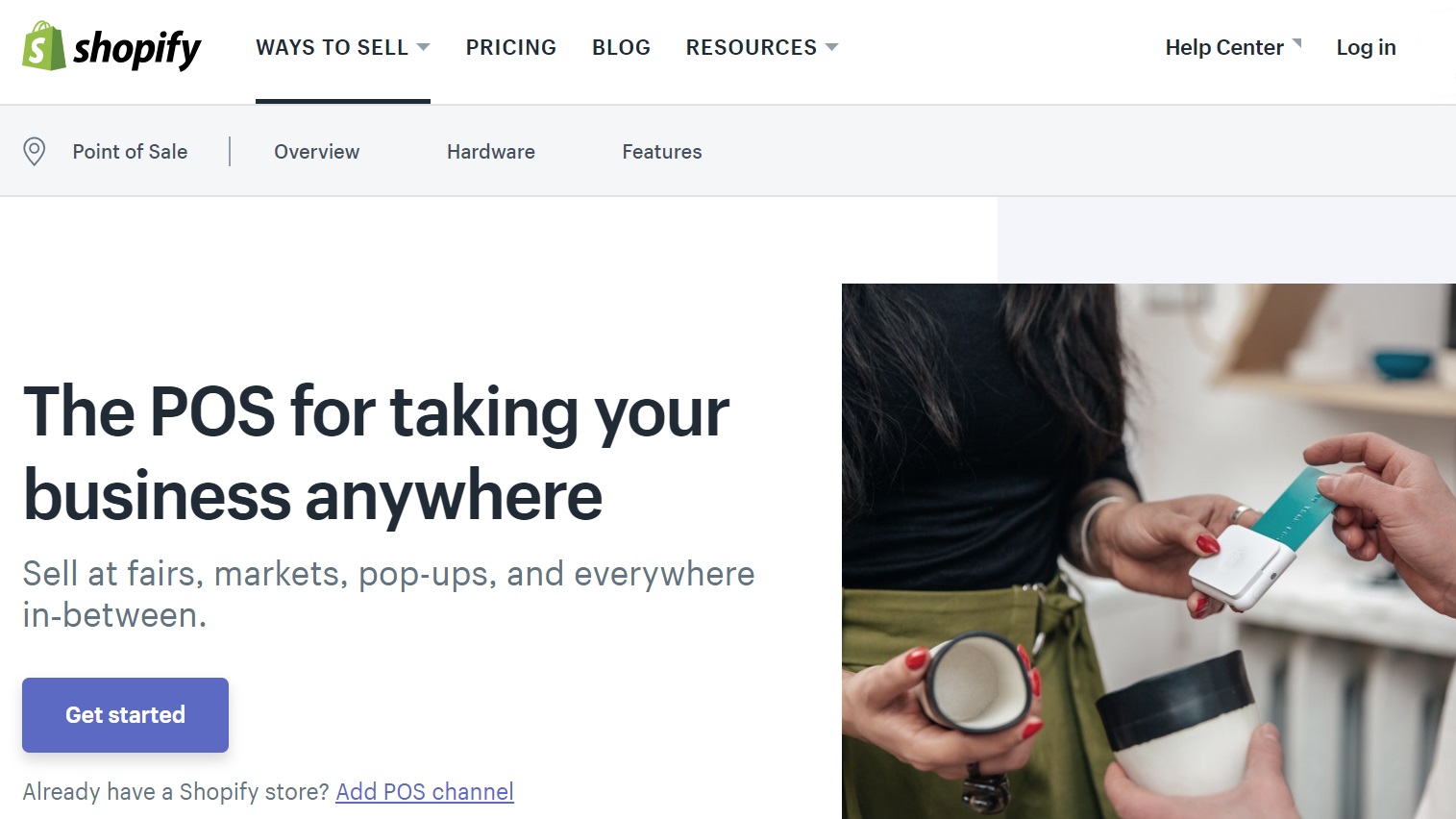Select the Point of Sale label
The width and height of the screenshot is (1456, 819).
(x=130, y=151)
